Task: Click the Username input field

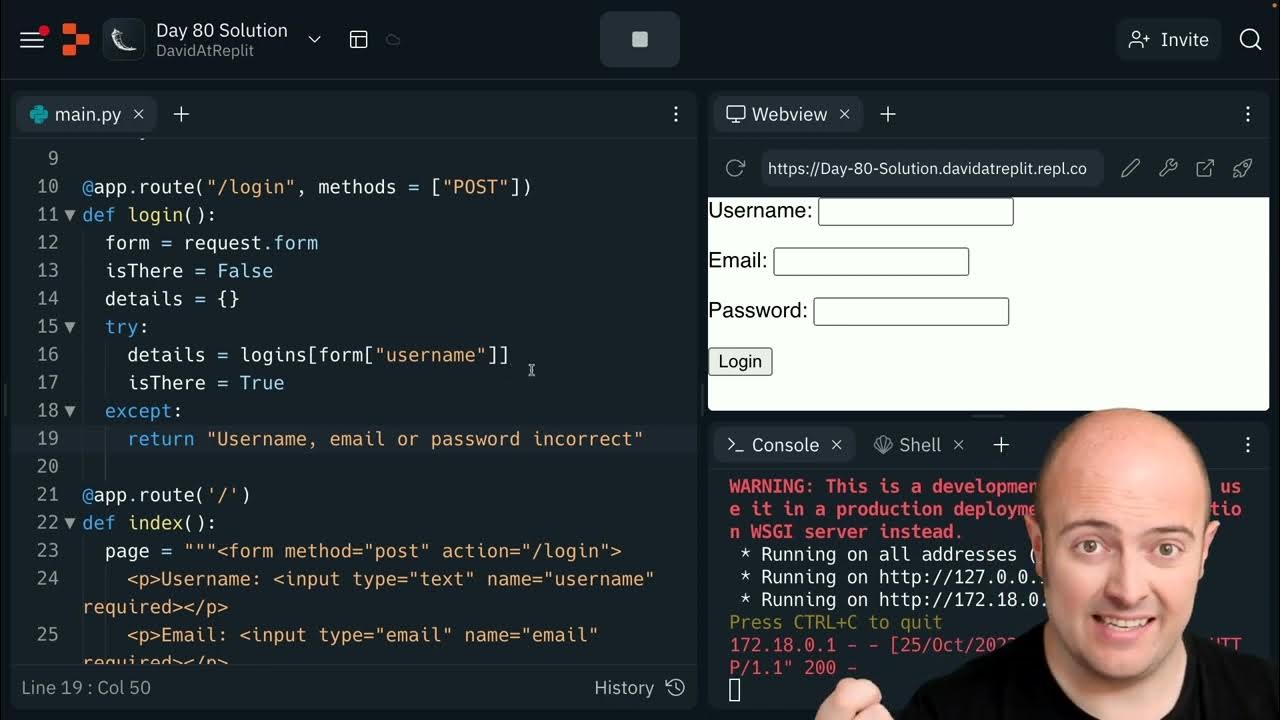Action: pos(916,211)
